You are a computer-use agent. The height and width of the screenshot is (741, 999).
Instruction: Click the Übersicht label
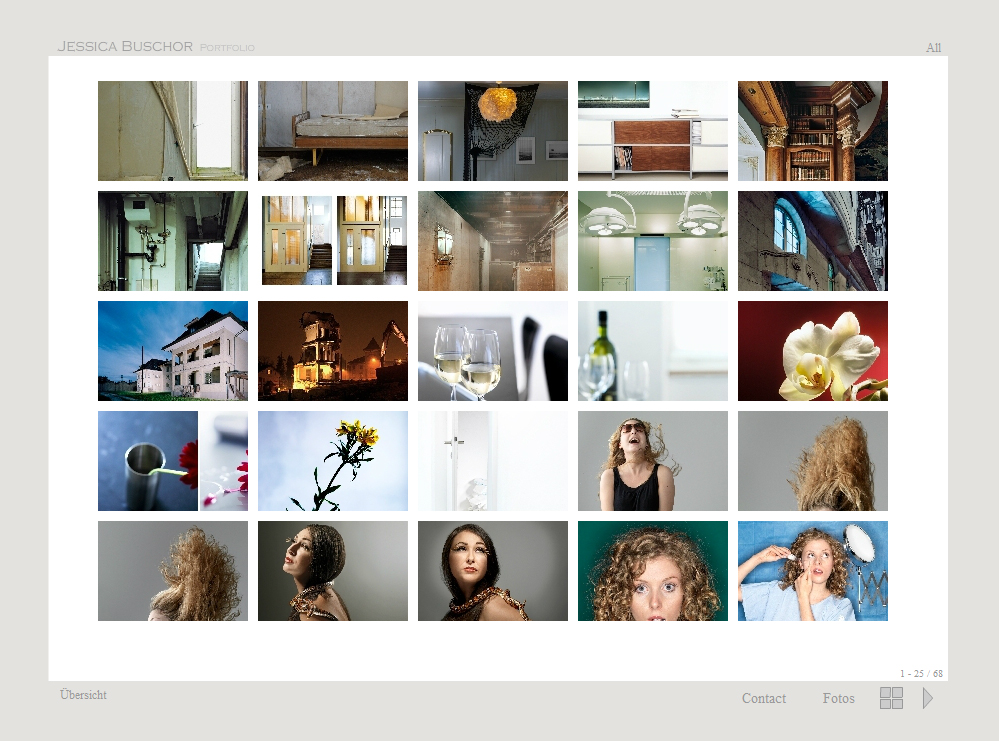[83, 694]
